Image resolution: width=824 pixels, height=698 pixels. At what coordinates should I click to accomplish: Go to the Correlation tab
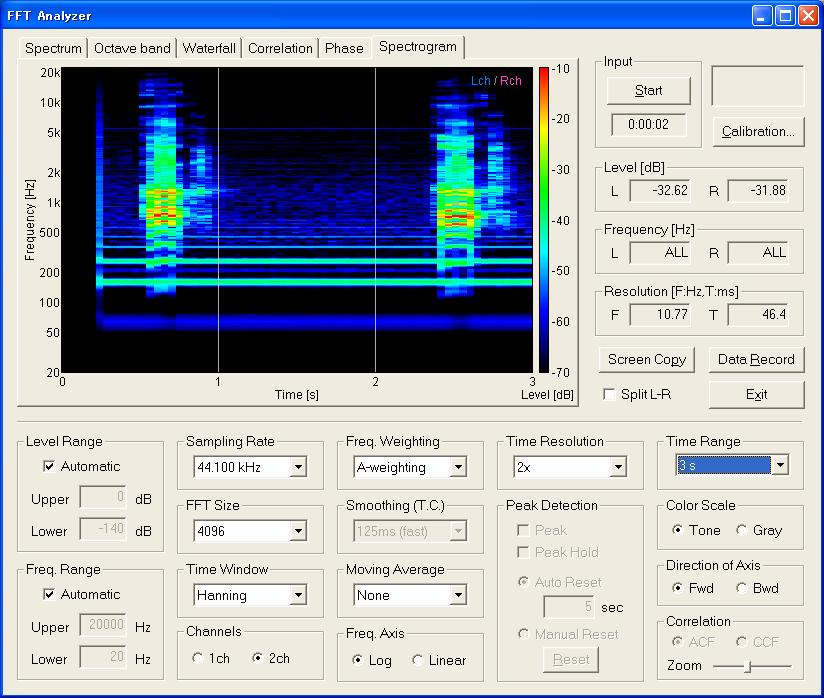[x=280, y=48]
